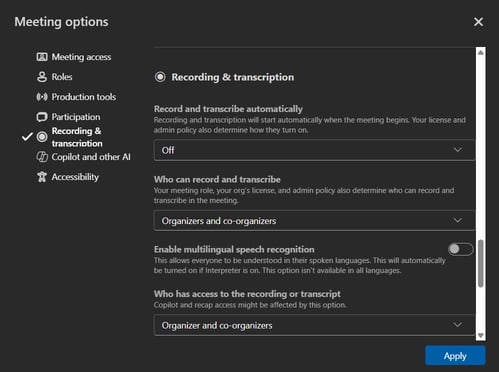Click the Record and transcribe automatically label
499x372 pixels.
coord(228,109)
